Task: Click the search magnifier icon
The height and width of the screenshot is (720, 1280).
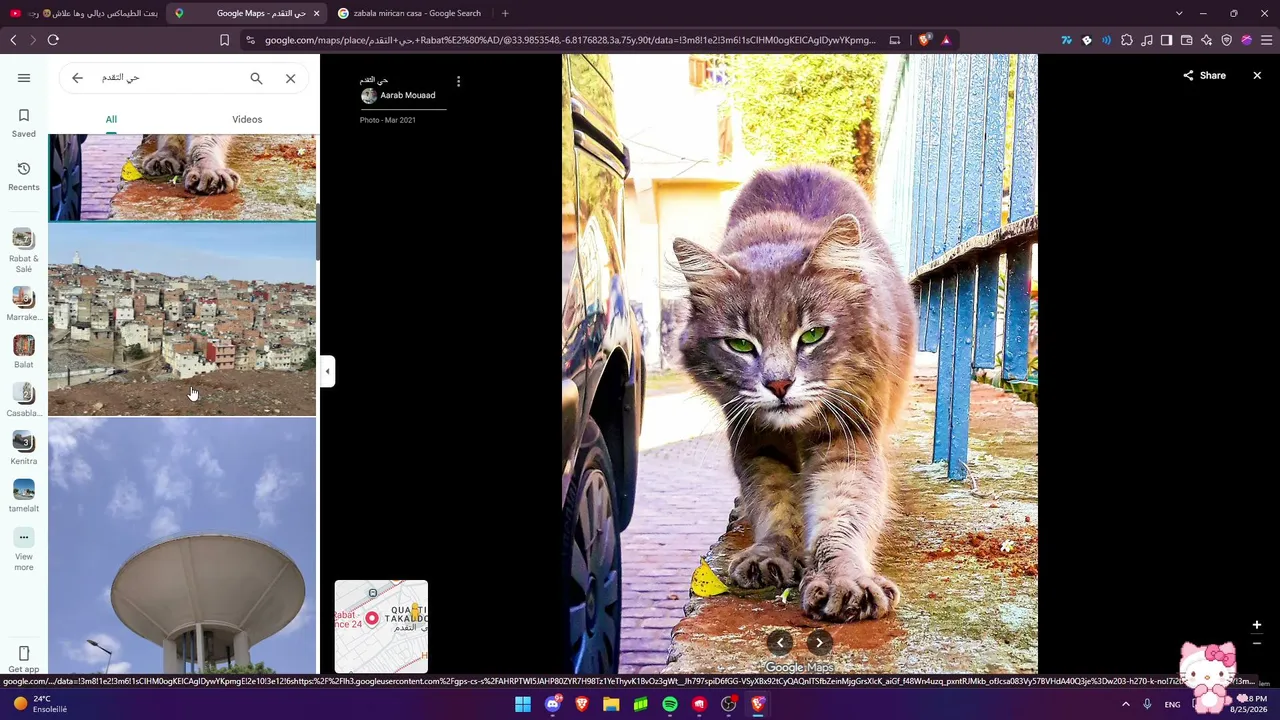Action: click(x=256, y=78)
